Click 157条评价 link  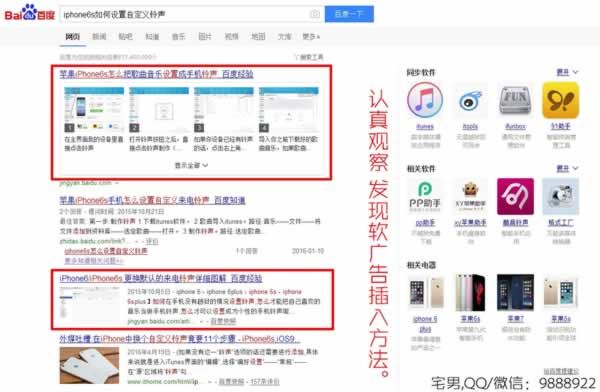click(x=265, y=382)
